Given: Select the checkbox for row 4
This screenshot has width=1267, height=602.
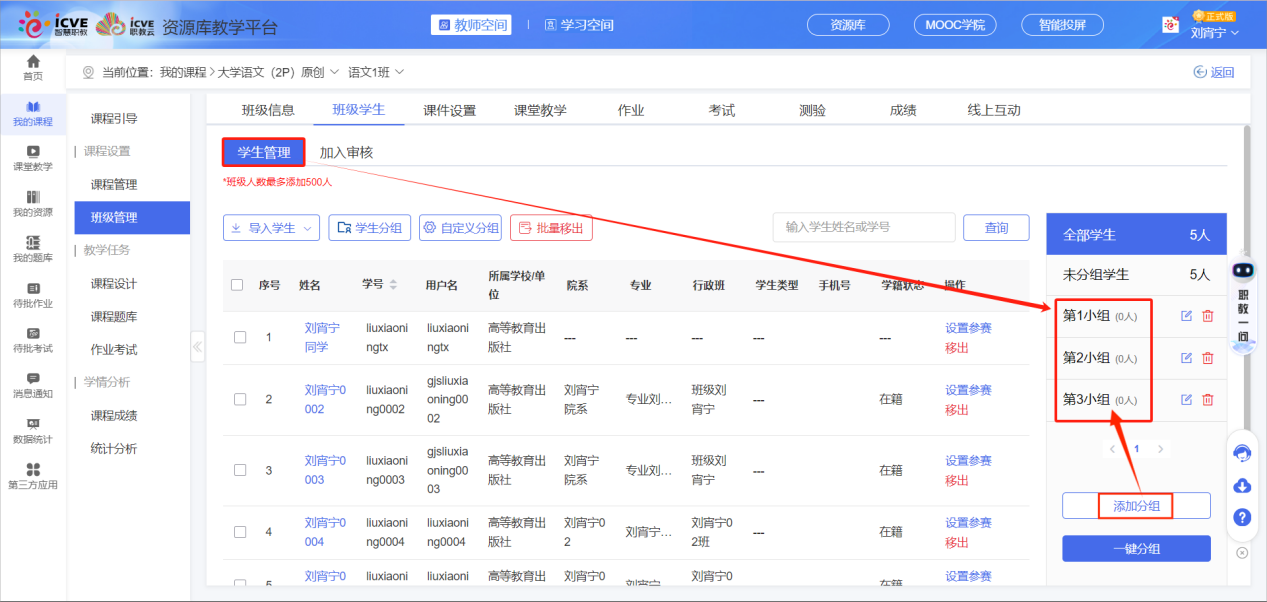Looking at the screenshot, I should (x=240, y=532).
